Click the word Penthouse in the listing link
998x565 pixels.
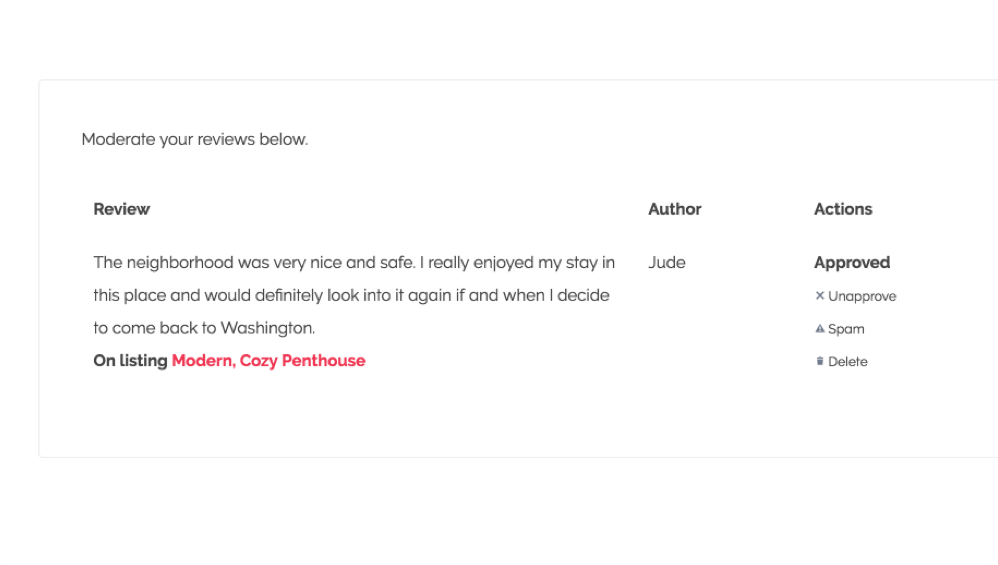323,361
